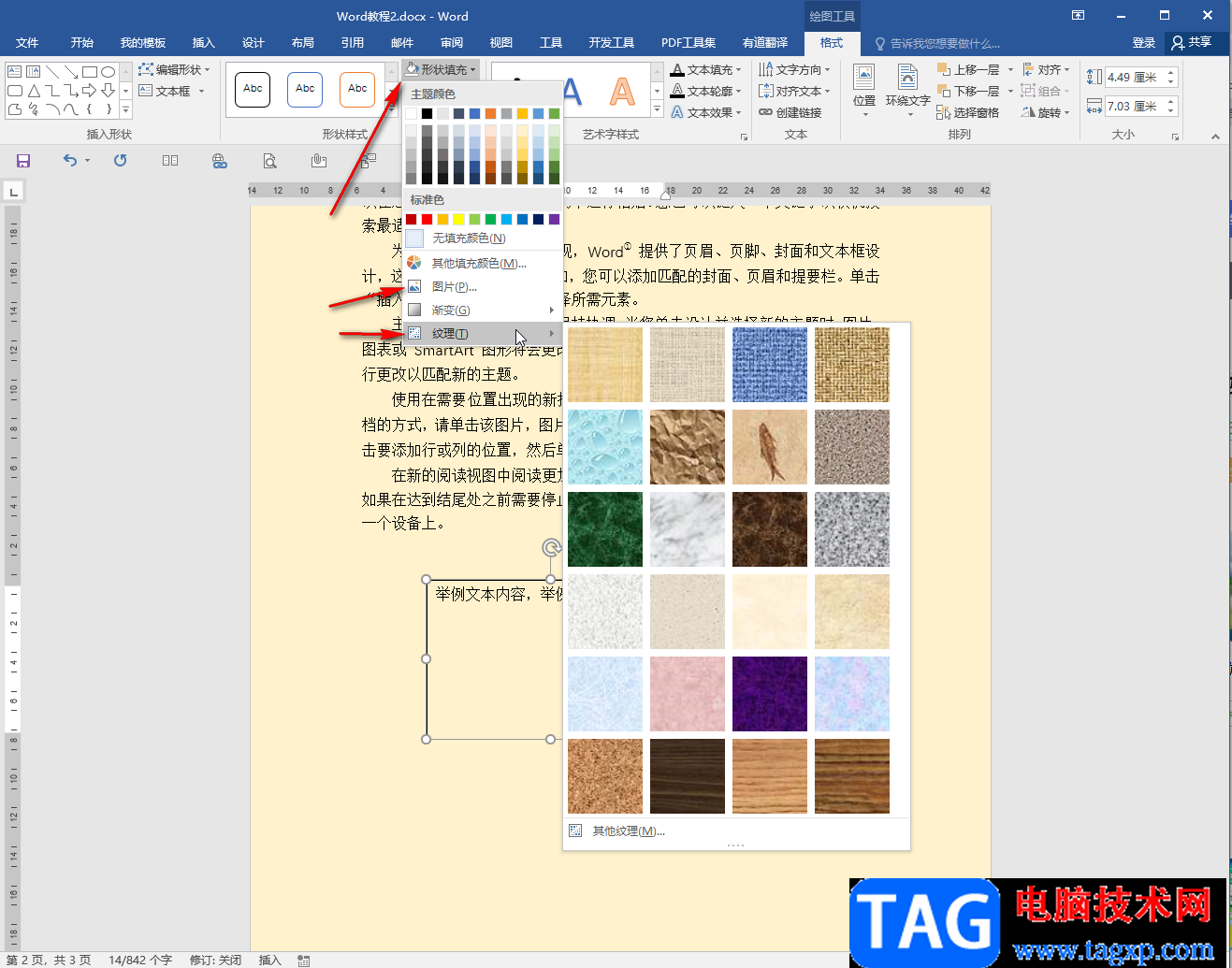The width and height of the screenshot is (1232, 968).
Task: Click the print preview magnifier icon
Action: point(269,161)
